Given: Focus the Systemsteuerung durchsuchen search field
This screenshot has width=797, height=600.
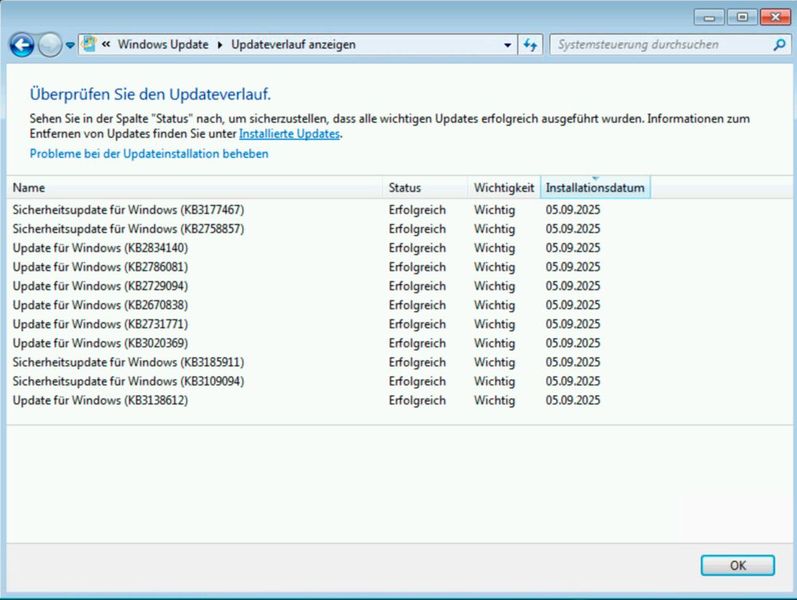Looking at the screenshot, I should [661, 45].
